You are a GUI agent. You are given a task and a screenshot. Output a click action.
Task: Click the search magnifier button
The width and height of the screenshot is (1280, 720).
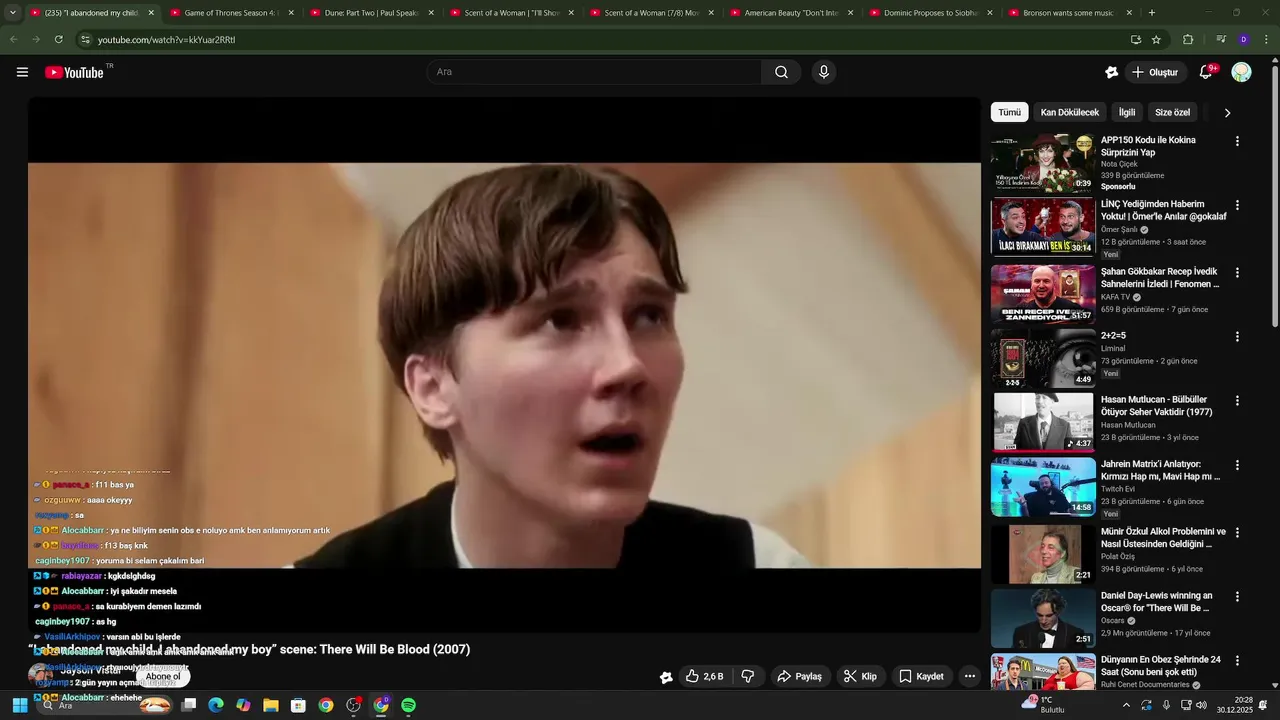click(781, 72)
